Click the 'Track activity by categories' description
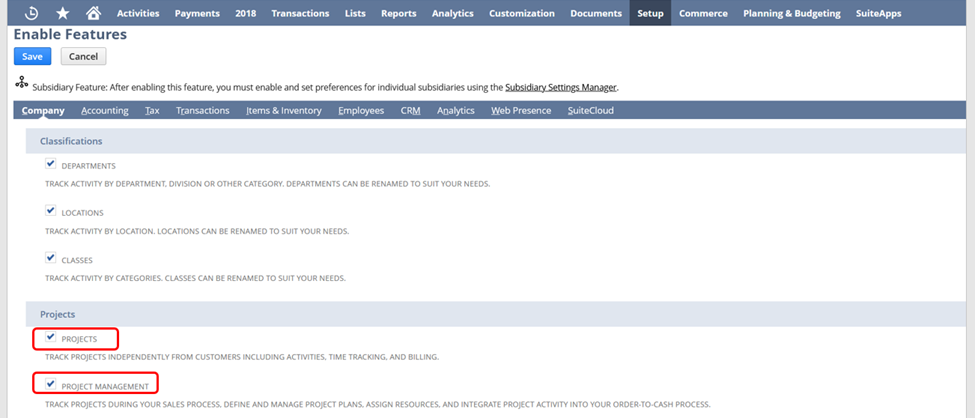The width and height of the screenshot is (975, 418). 195,278
